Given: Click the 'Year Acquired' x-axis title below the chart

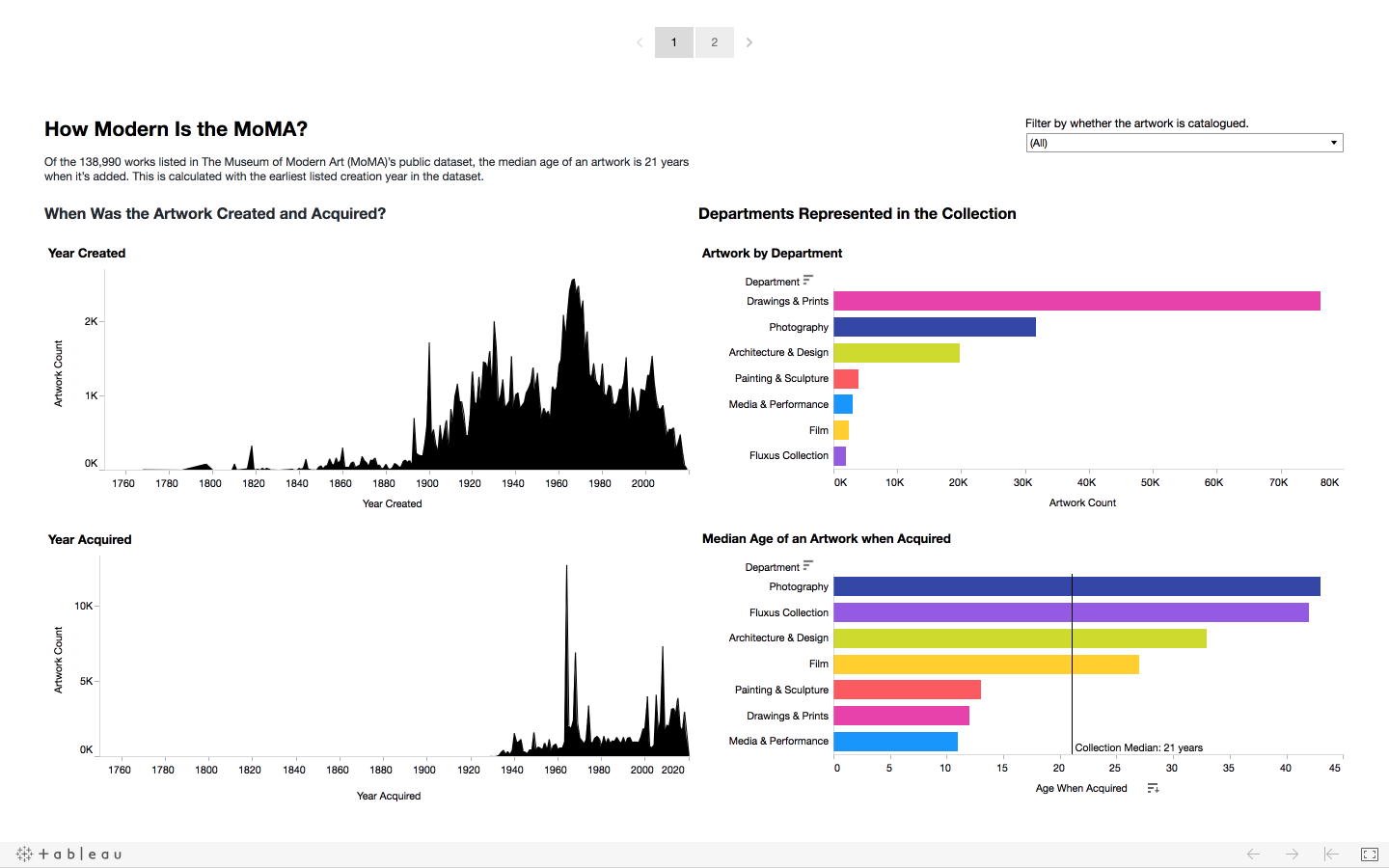Looking at the screenshot, I should tap(389, 796).
